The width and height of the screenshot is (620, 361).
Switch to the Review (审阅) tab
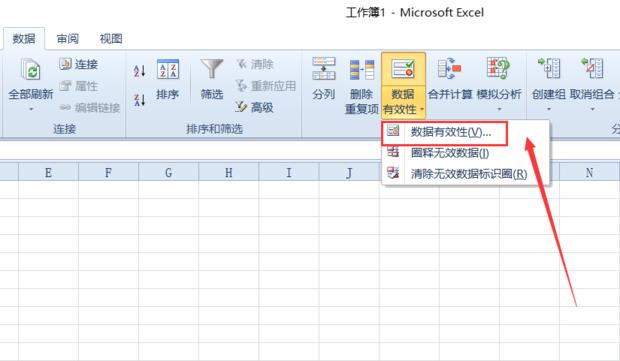(67, 39)
